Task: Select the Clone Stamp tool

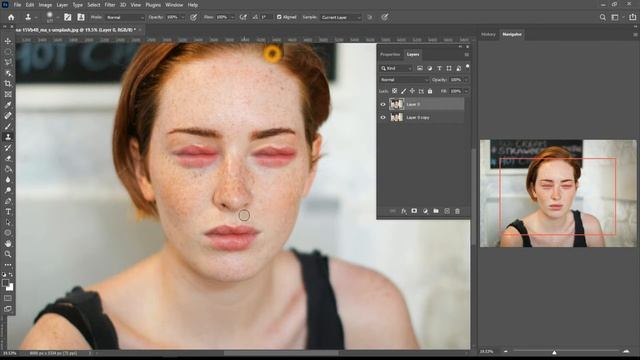Action: pos(8,137)
